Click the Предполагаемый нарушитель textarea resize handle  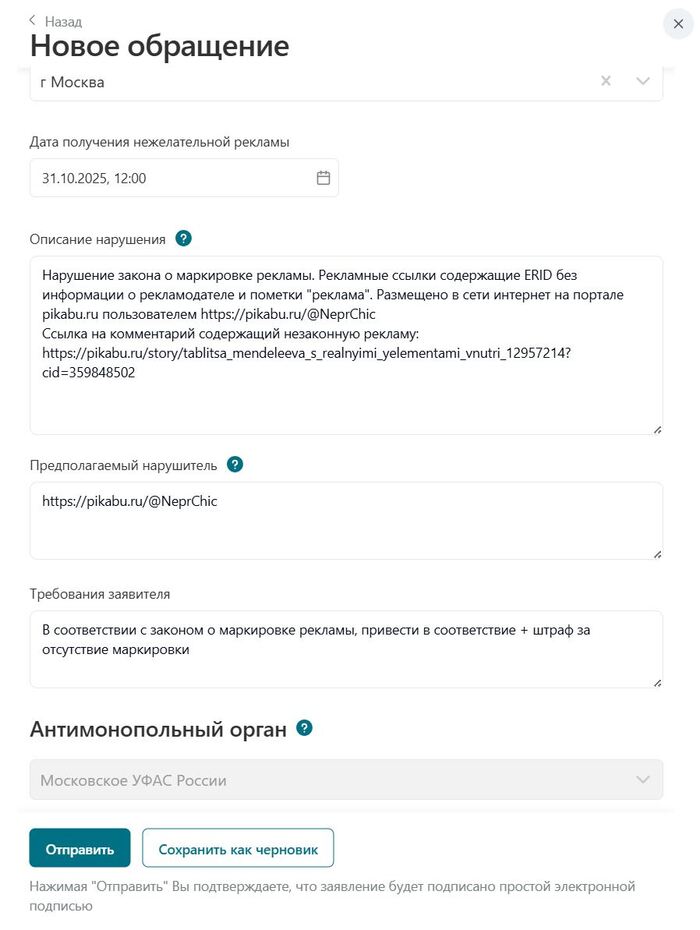pos(657,553)
